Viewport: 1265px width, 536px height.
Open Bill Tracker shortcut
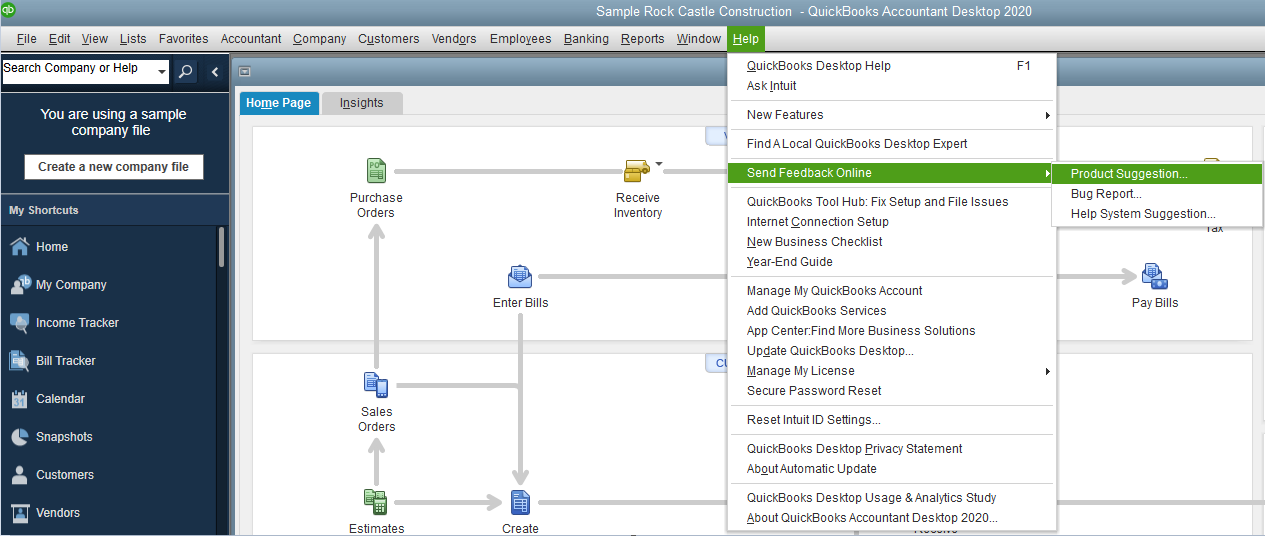[x=66, y=361]
